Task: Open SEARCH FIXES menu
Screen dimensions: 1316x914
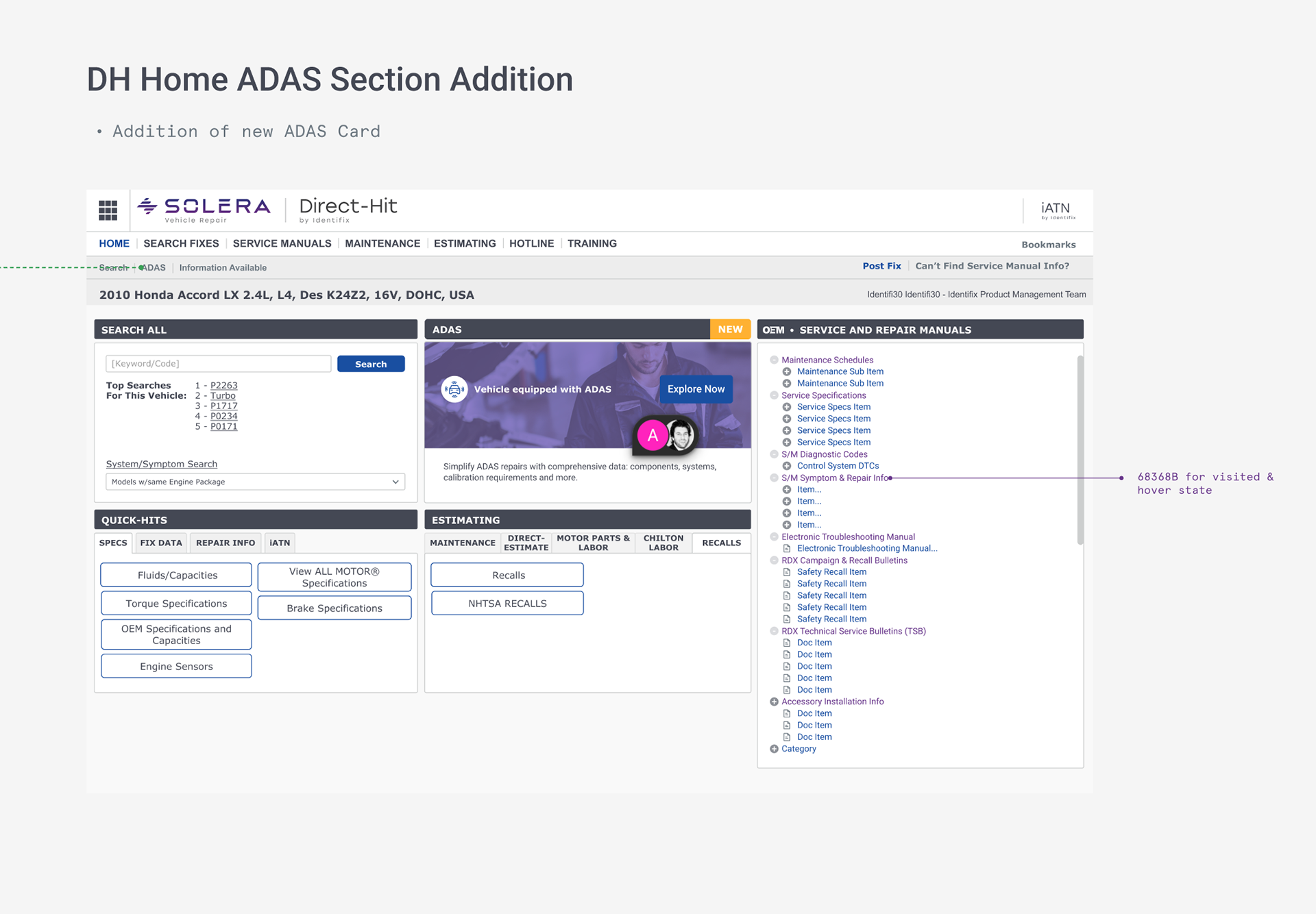Action: pyautogui.click(x=181, y=244)
